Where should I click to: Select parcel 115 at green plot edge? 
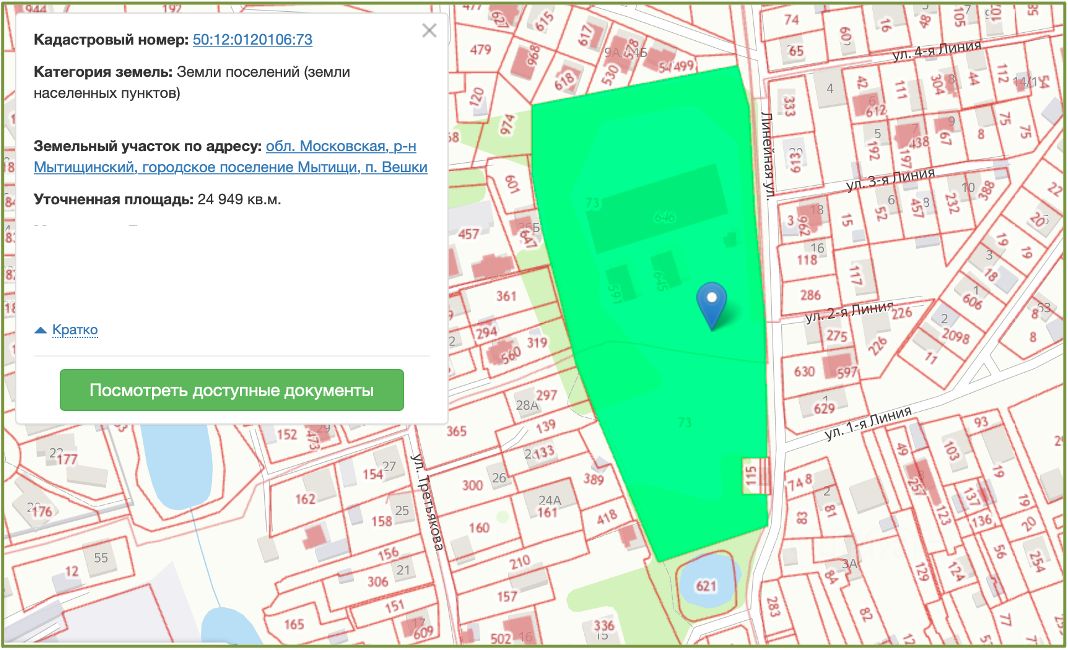pyautogui.click(x=751, y=474)
